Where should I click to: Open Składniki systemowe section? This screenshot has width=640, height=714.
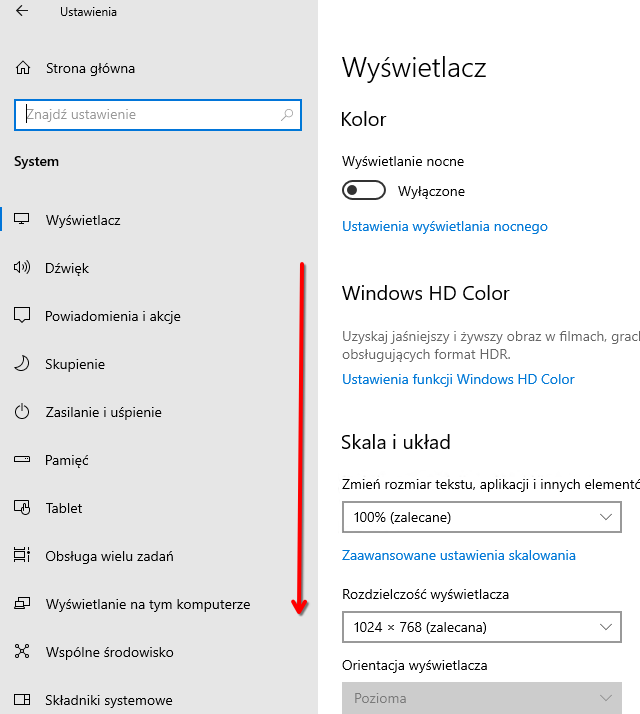108,700
